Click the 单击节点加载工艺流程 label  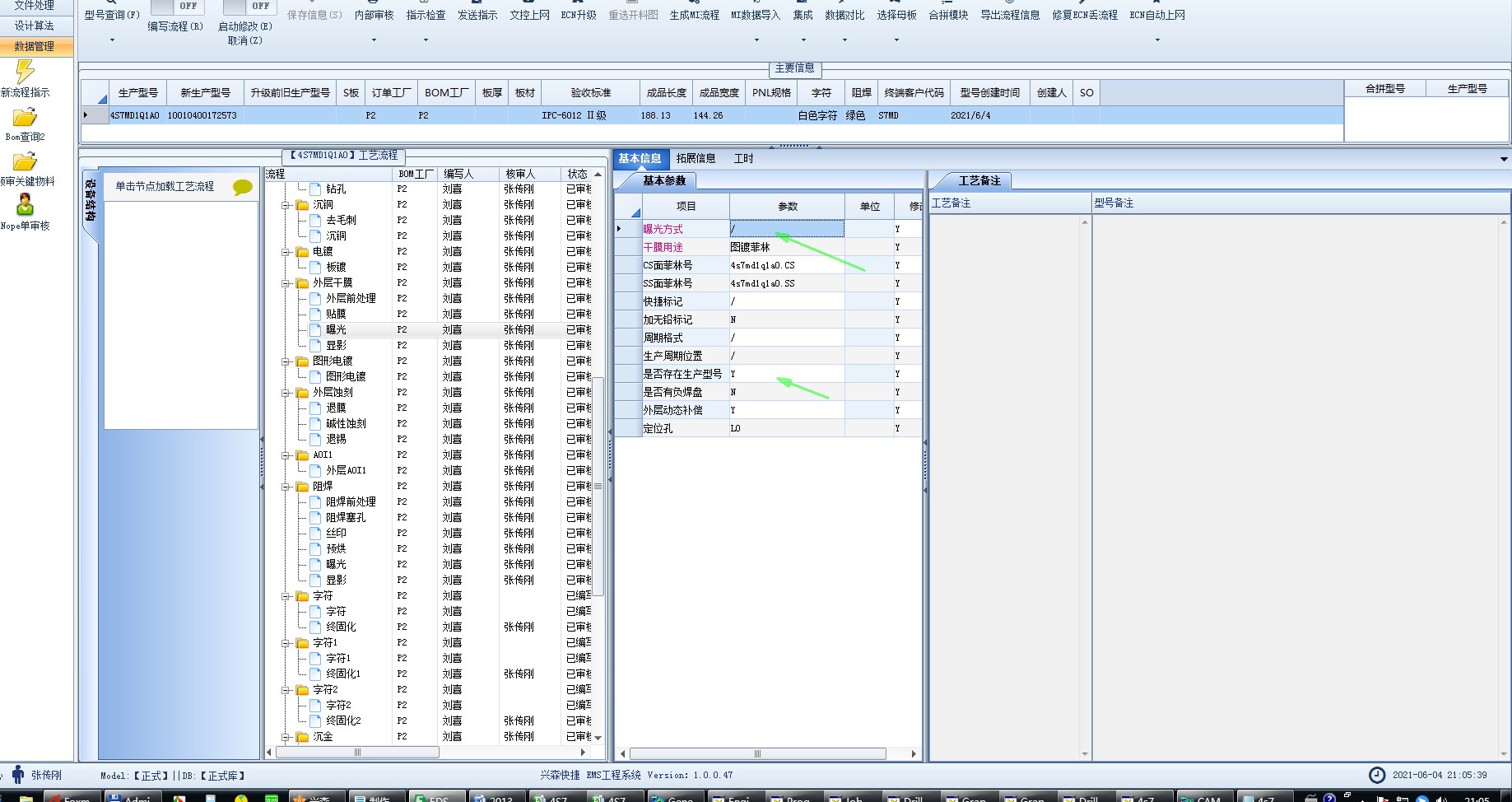(165, 187)
